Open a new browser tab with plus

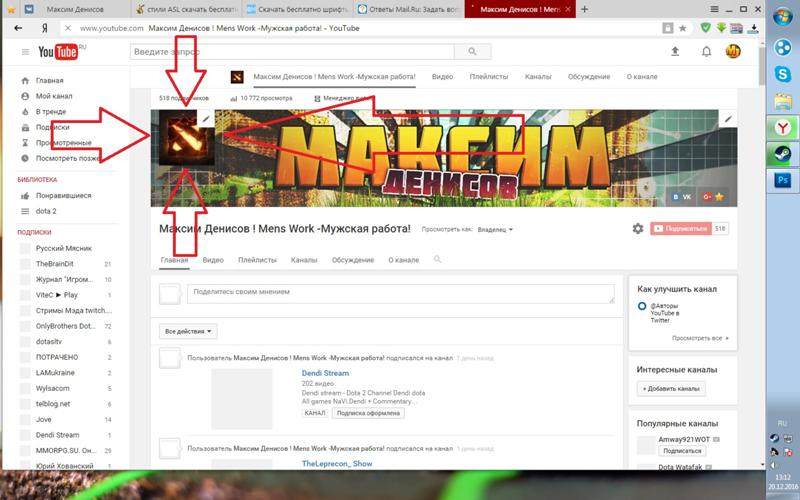(584, 9)
